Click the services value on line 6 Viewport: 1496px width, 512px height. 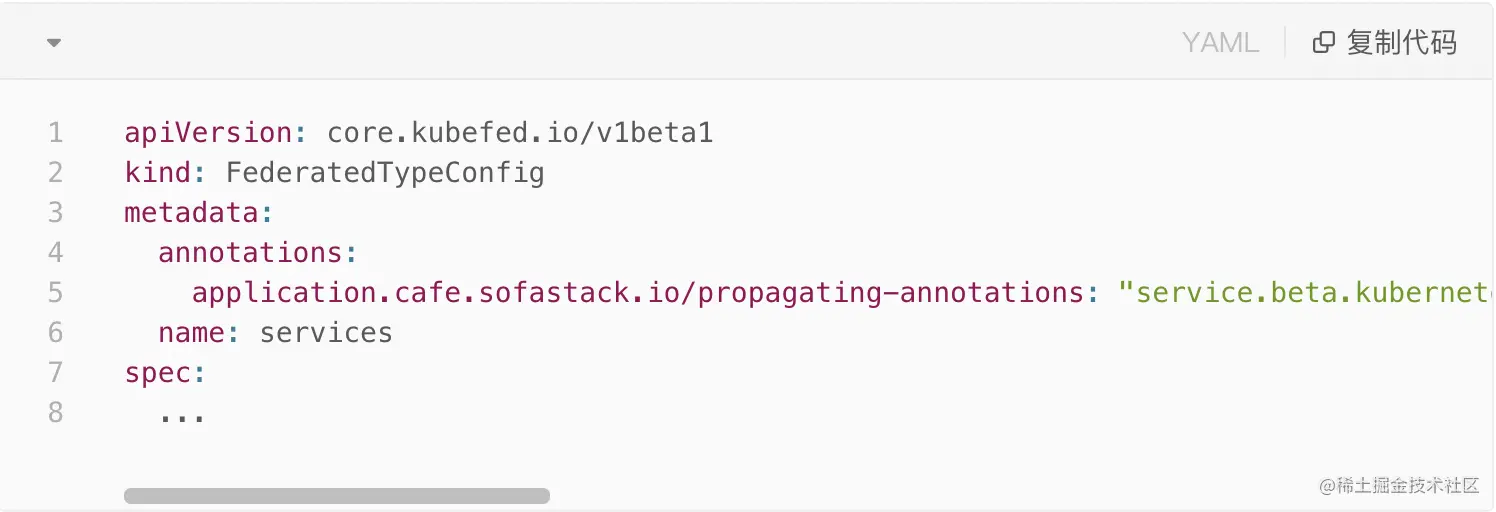tap(326, 332)
